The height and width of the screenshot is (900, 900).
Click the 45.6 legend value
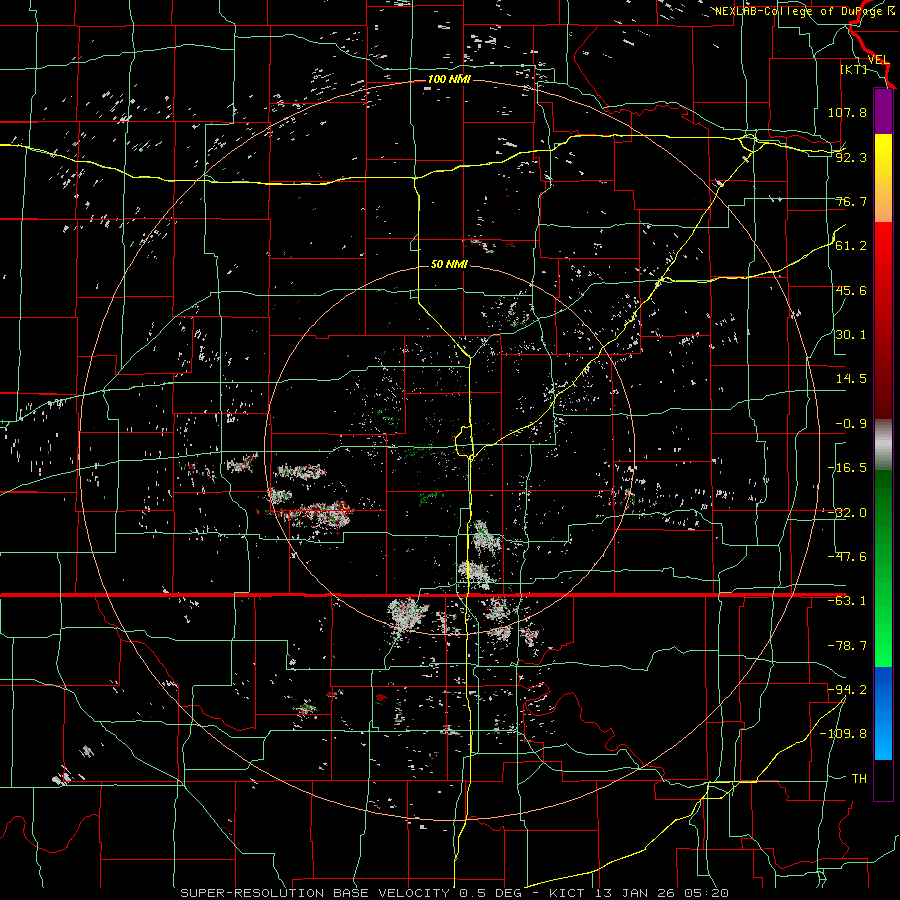click(x=851, y=290)
